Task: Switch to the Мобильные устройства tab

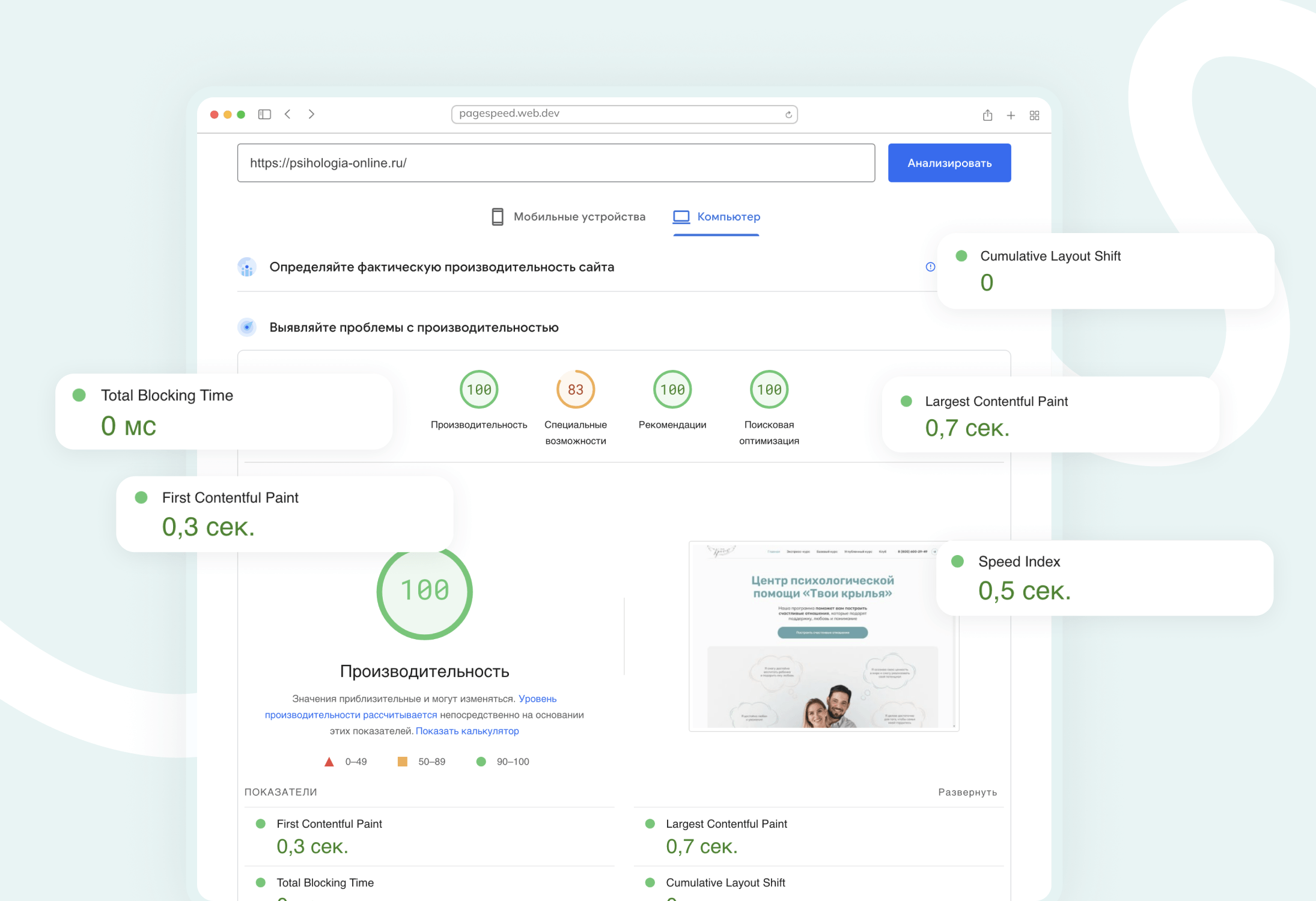Action: 568,217
